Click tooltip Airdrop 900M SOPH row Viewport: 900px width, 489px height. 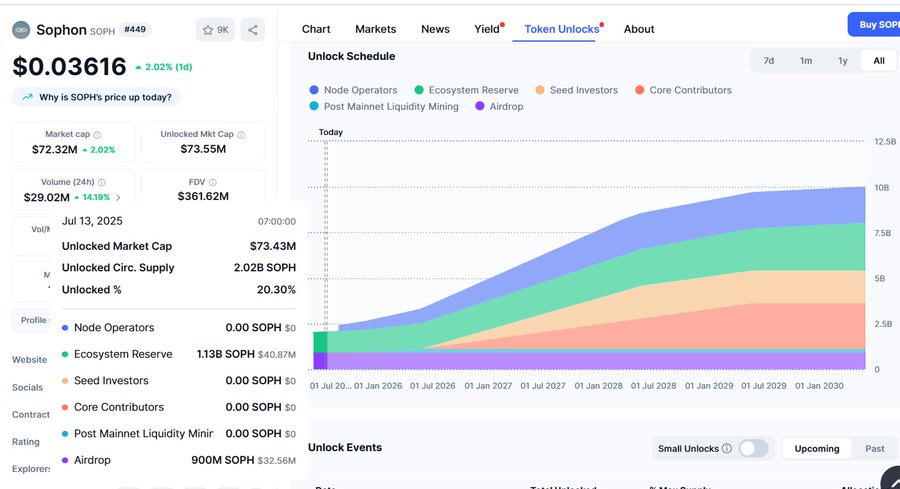179,460
